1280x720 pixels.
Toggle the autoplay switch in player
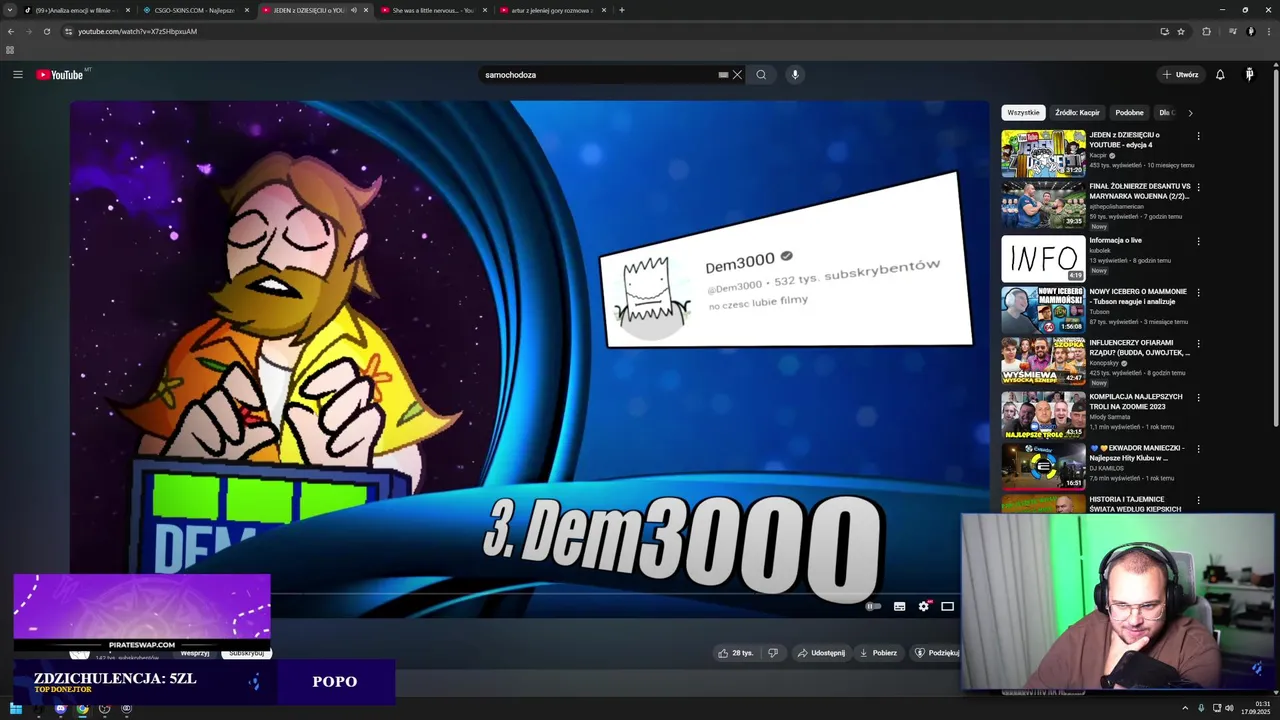tap(873, 606)
